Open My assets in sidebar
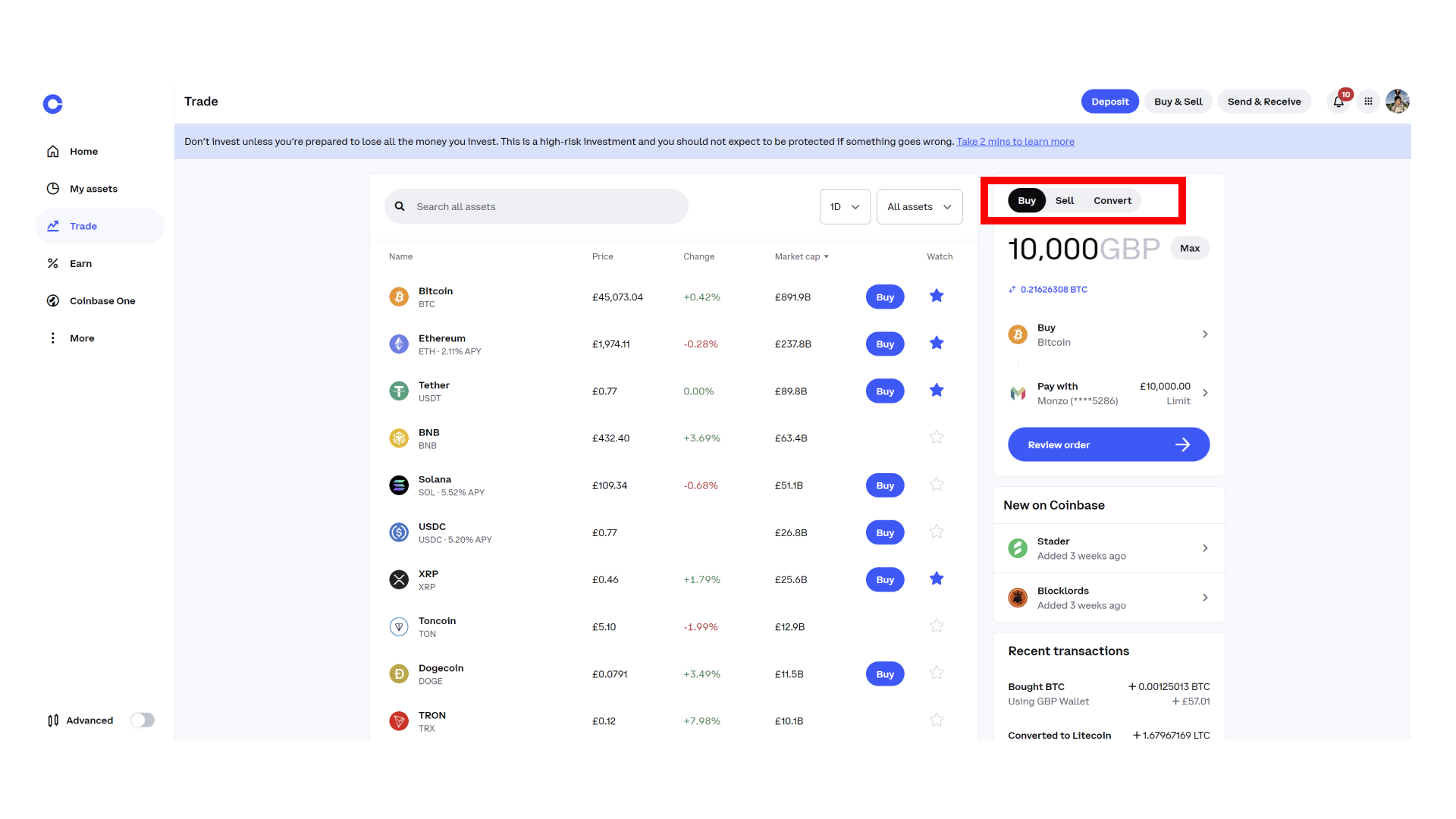The width and height of the screenshot is (1456, 819). tap(99, 189)
